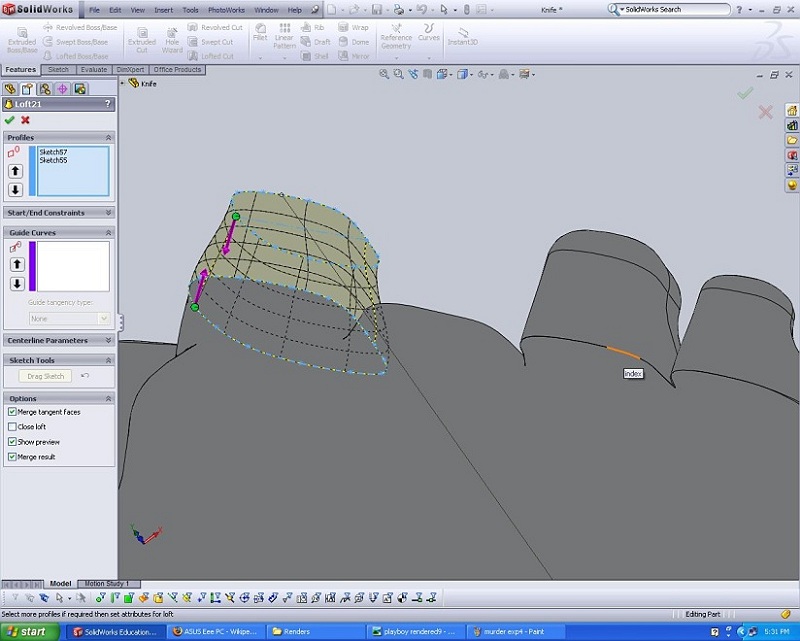Move profile up in Profiles list

(16, 171)
